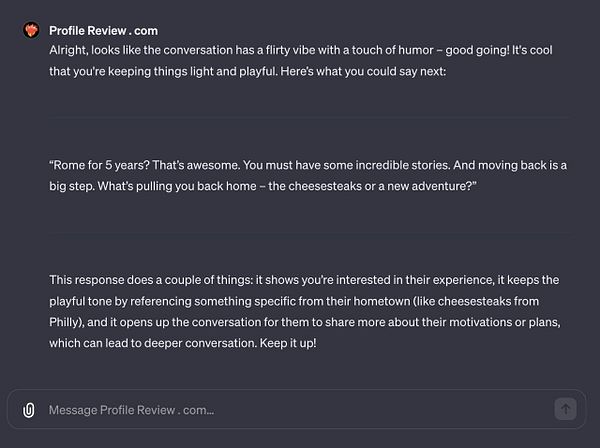Image resolution: width=600 pixels, height=448 pixels.
Task: Click the Profile Review avatar icon
Action: (x=31, y=30)
